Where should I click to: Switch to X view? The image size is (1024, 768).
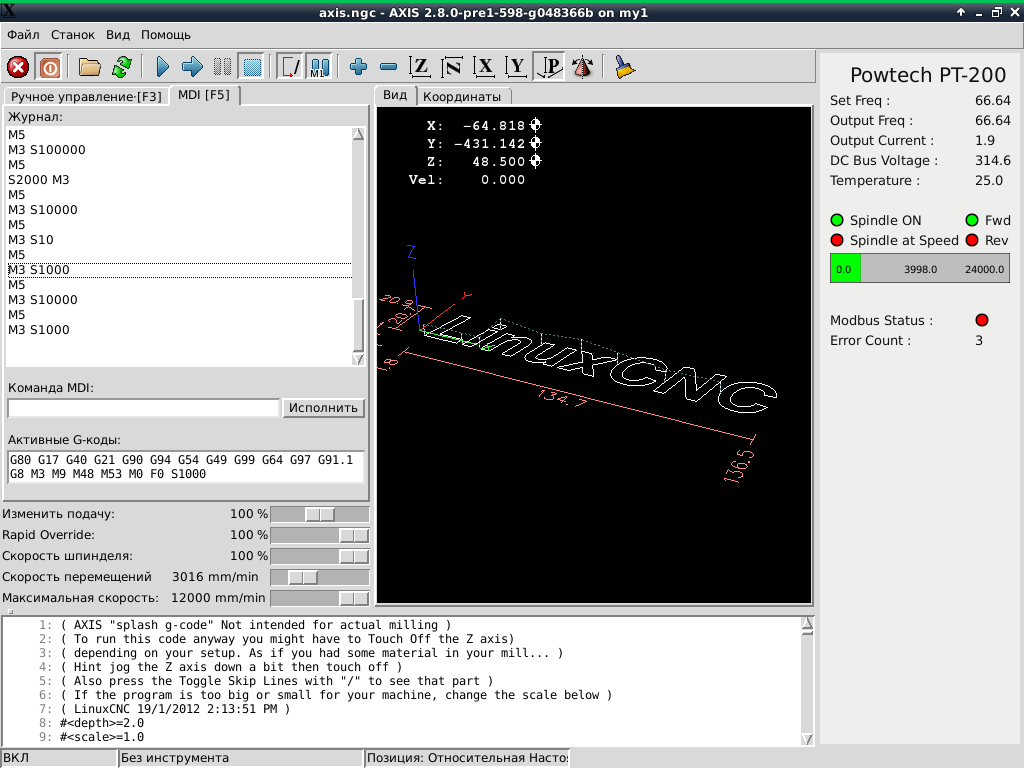[485, 67]
